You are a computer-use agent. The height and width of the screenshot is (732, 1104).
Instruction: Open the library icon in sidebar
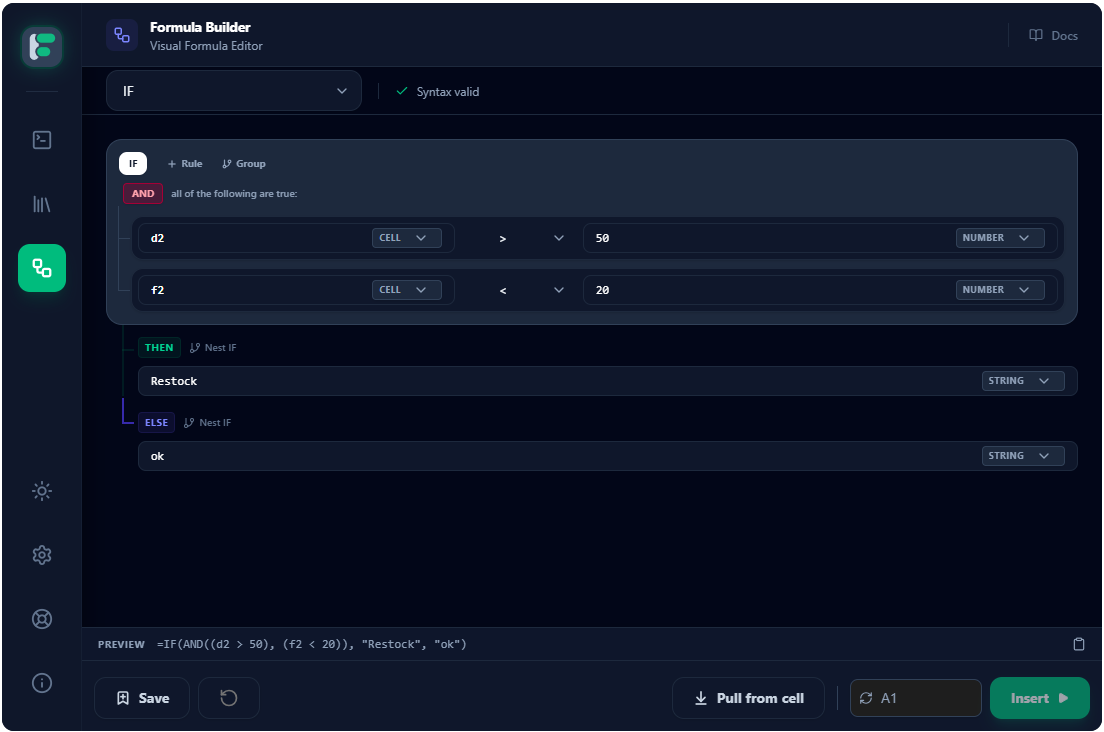(x=42, y=204)
